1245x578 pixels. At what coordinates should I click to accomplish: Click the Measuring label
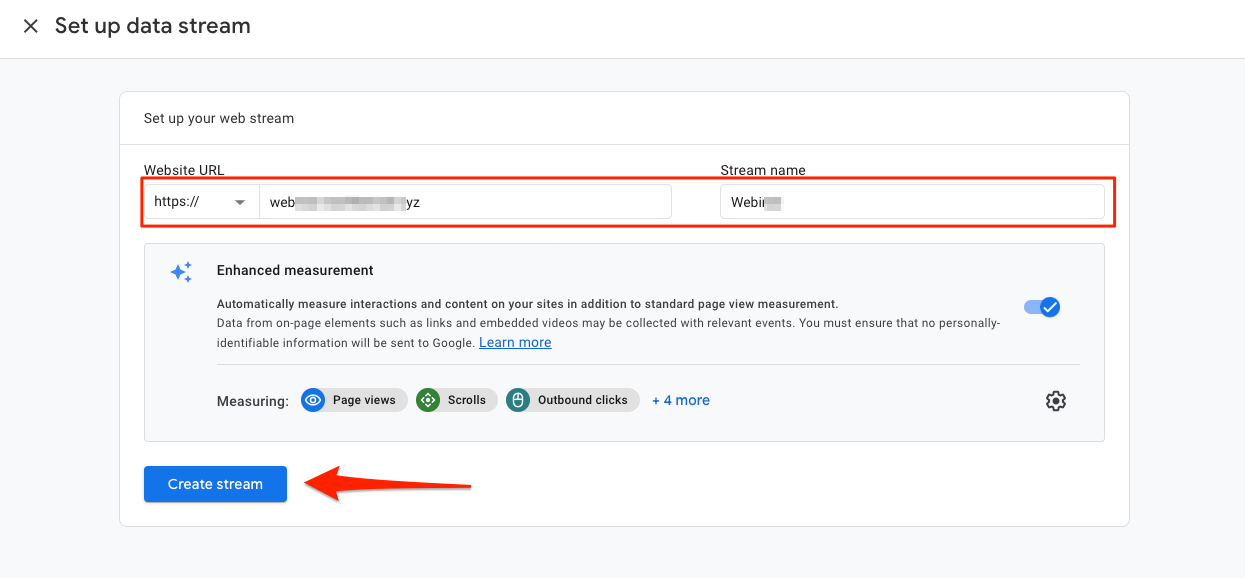(x=253, y=401)
